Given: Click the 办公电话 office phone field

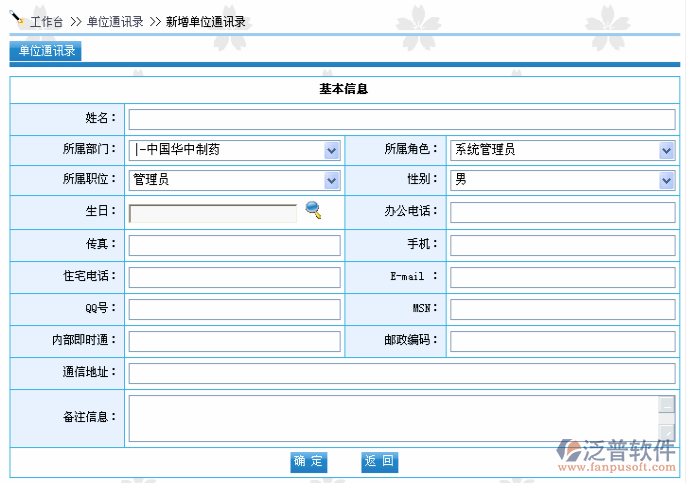Looking at the screenshot, I should (562, 213).
